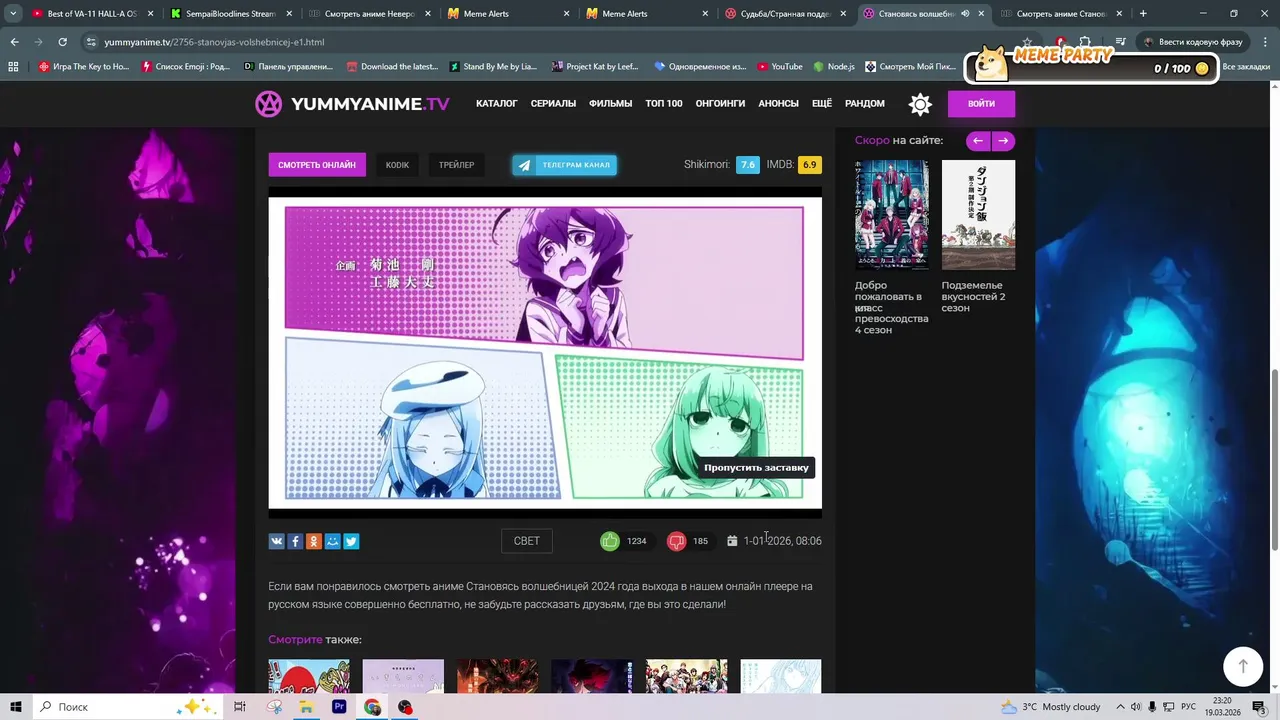Viewport: 1280px width, 720px height.
Task: Click the YummyAnime logo icon
Action: point(268,104)
